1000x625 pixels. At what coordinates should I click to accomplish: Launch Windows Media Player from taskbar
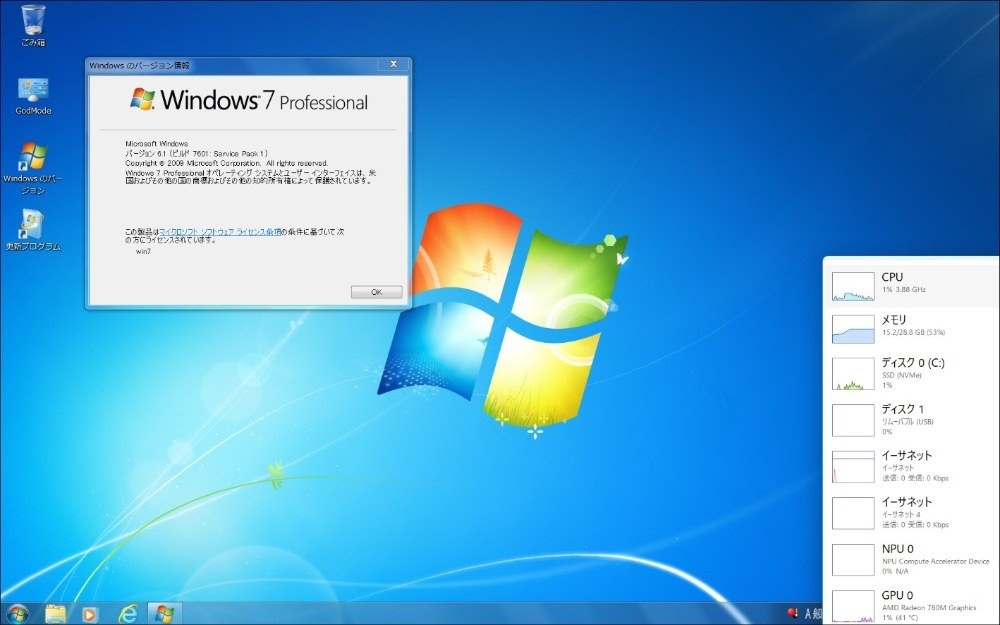90,614
